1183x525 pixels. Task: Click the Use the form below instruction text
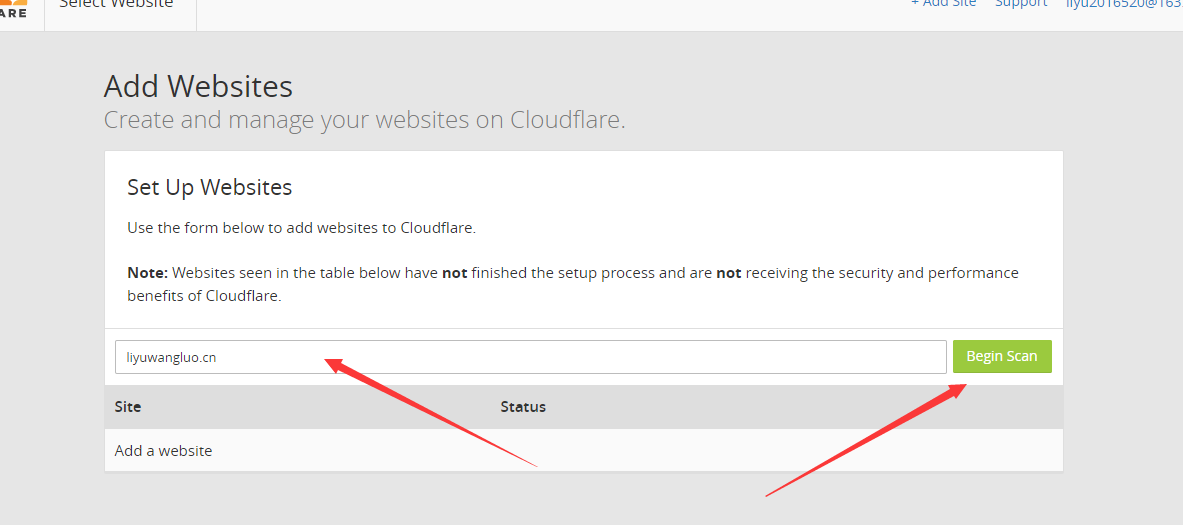pyautogui.click(x=301, y=228)
